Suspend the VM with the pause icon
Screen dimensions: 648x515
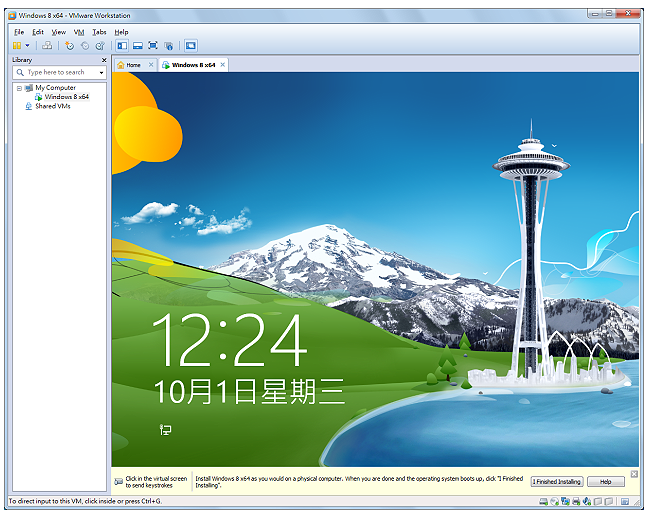point(17,45)
